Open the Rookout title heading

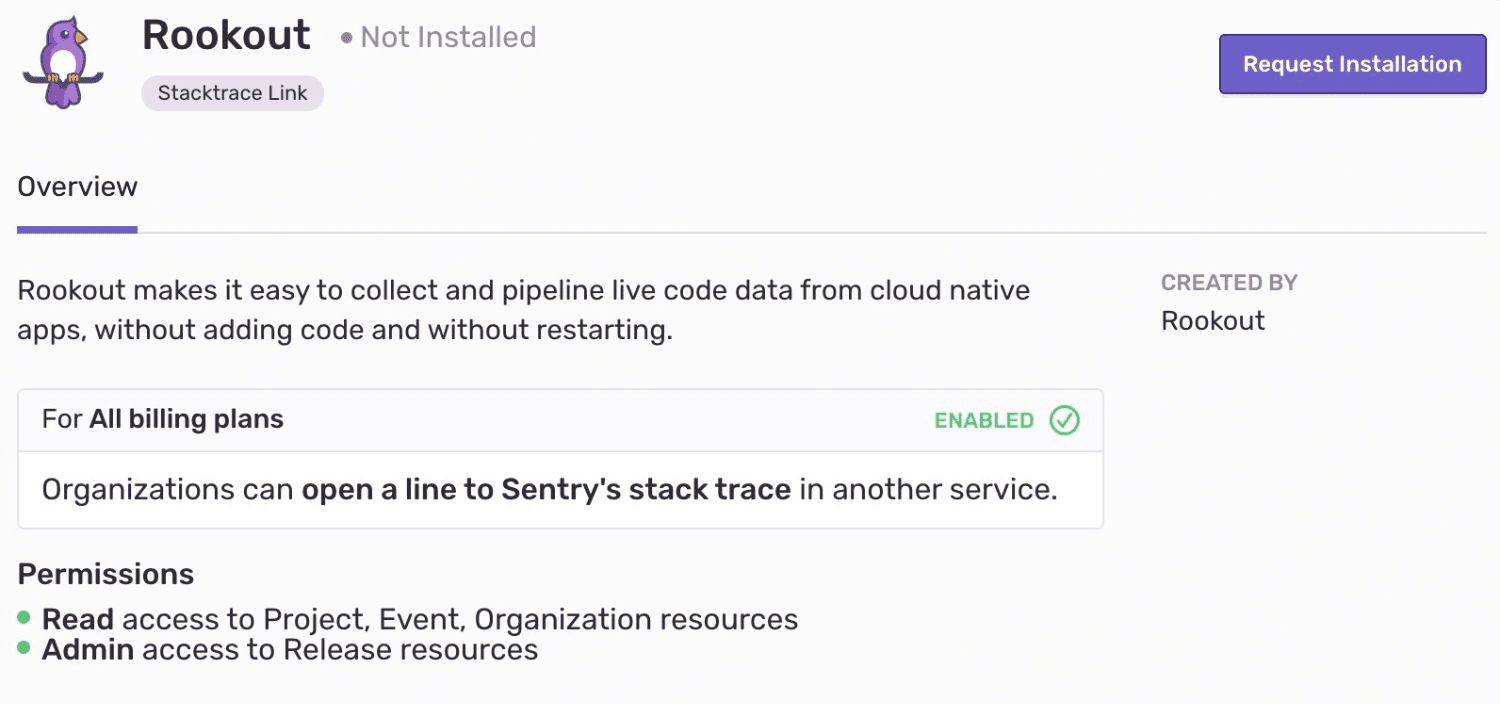(x=226, y=35)
